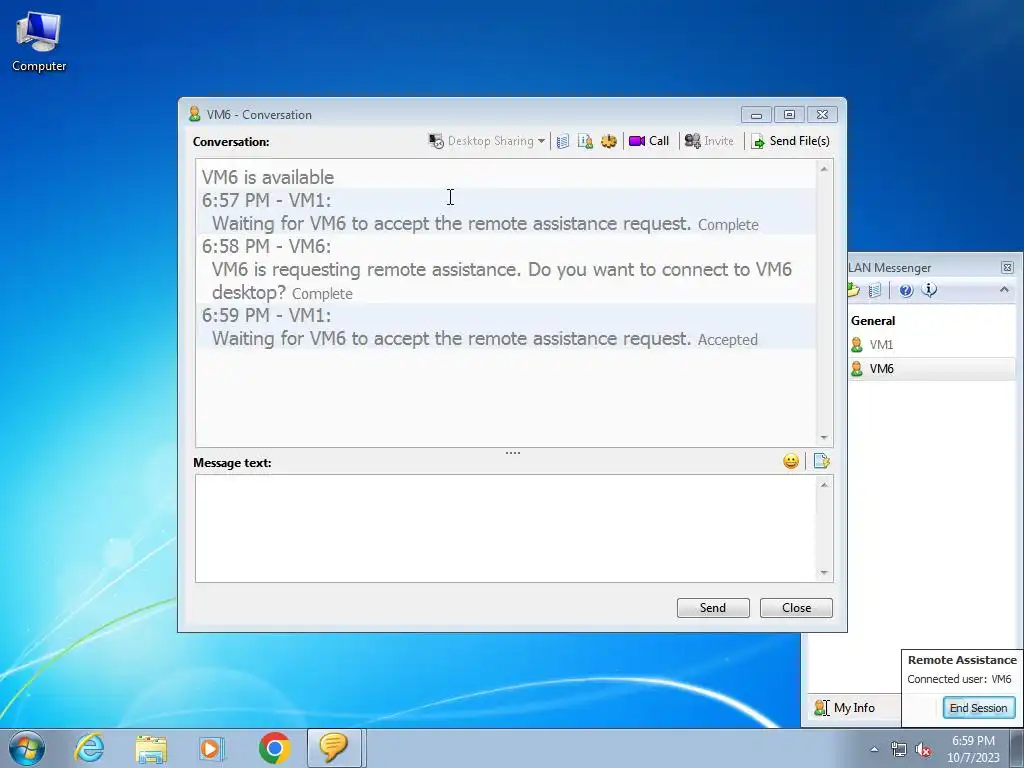Send the message with Send button
1024x768 pixels.
[713, 607]
